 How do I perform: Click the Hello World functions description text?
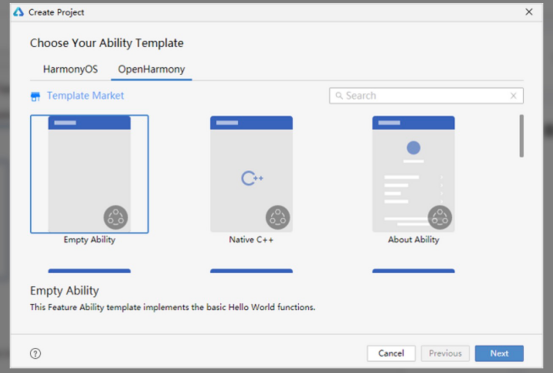(x=172, y=307)
